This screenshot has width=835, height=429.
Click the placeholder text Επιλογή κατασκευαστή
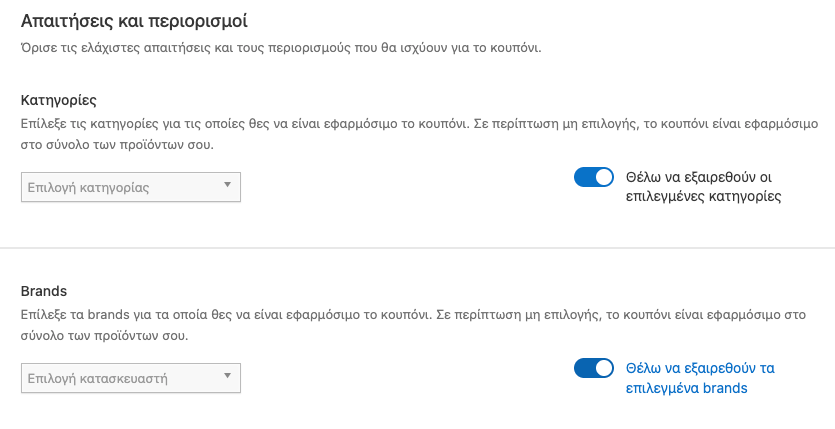pyautogui.click(x=97, y=379)
